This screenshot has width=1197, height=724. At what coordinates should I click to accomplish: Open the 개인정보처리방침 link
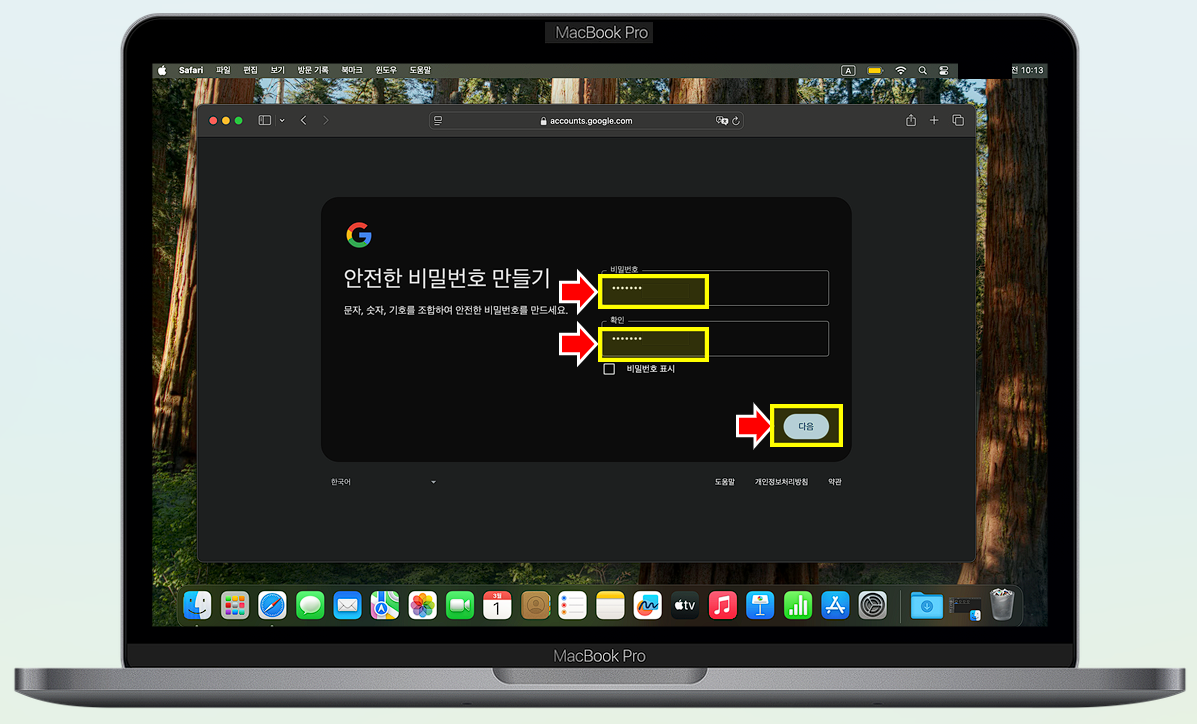click(781, 482)
